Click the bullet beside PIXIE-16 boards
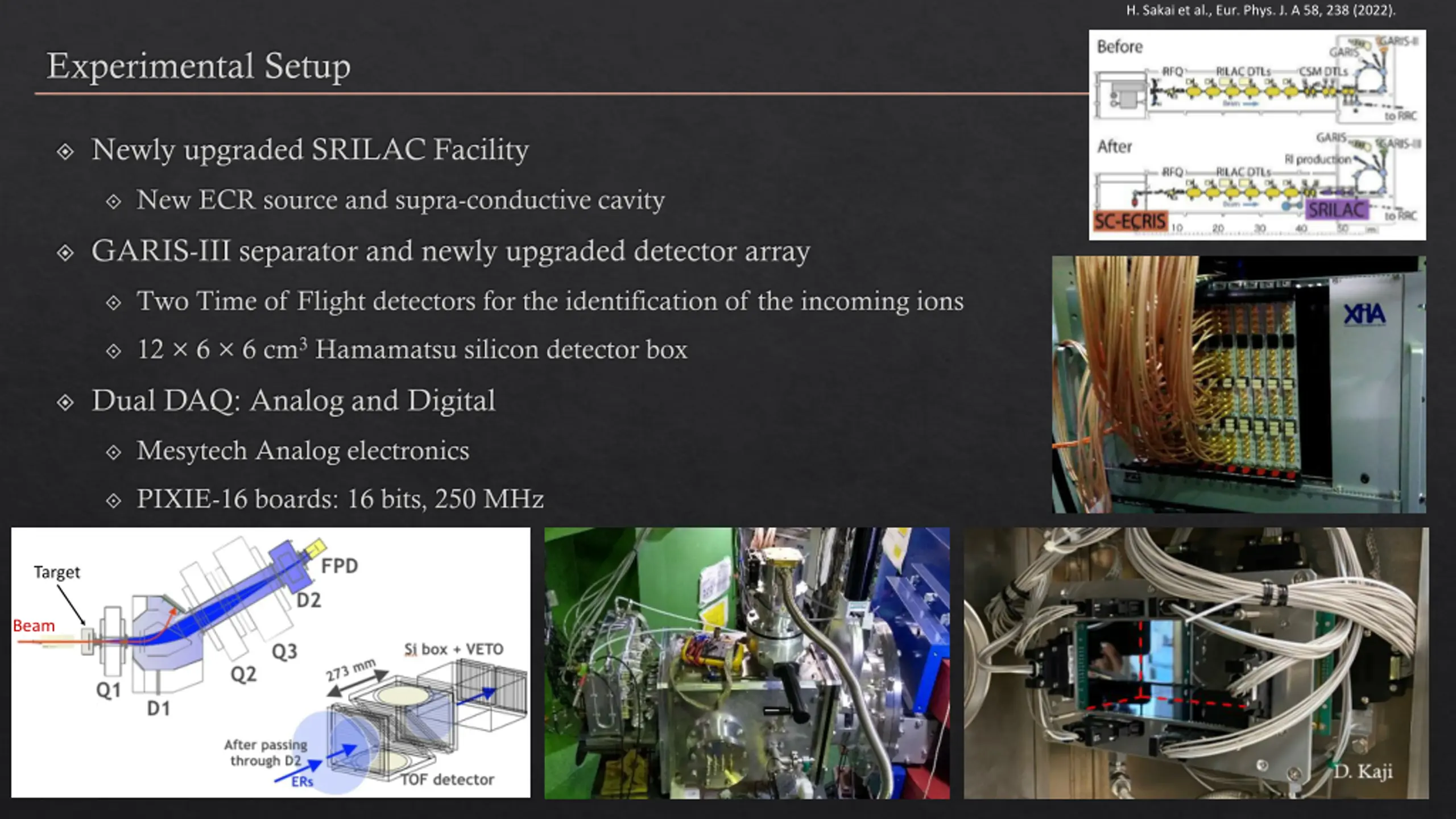Image resolution: width=1456 pixels, height=819 pixels. [114, 500]
